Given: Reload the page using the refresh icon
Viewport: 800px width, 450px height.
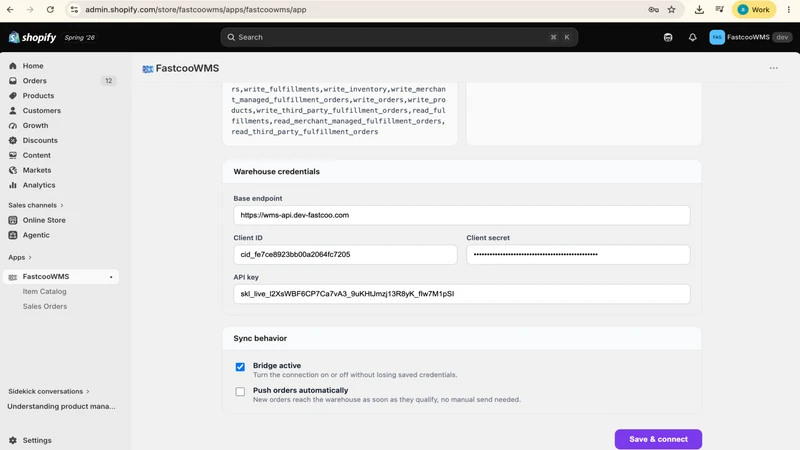Looking at the screenshot, I should (50, 10).
